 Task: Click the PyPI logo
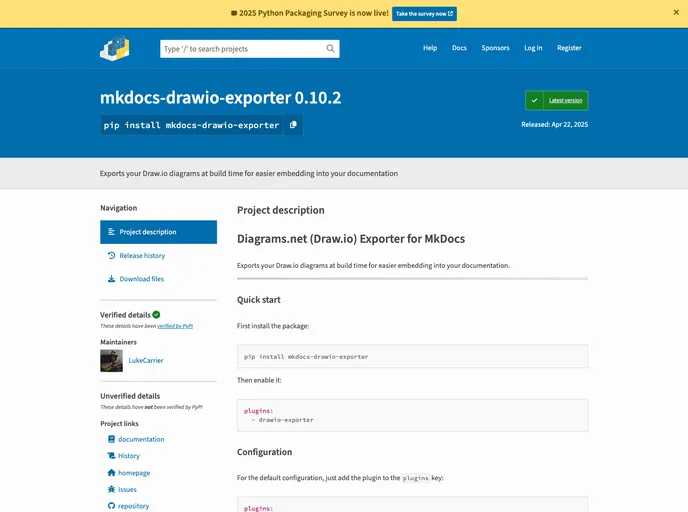(x=115, y=48)
